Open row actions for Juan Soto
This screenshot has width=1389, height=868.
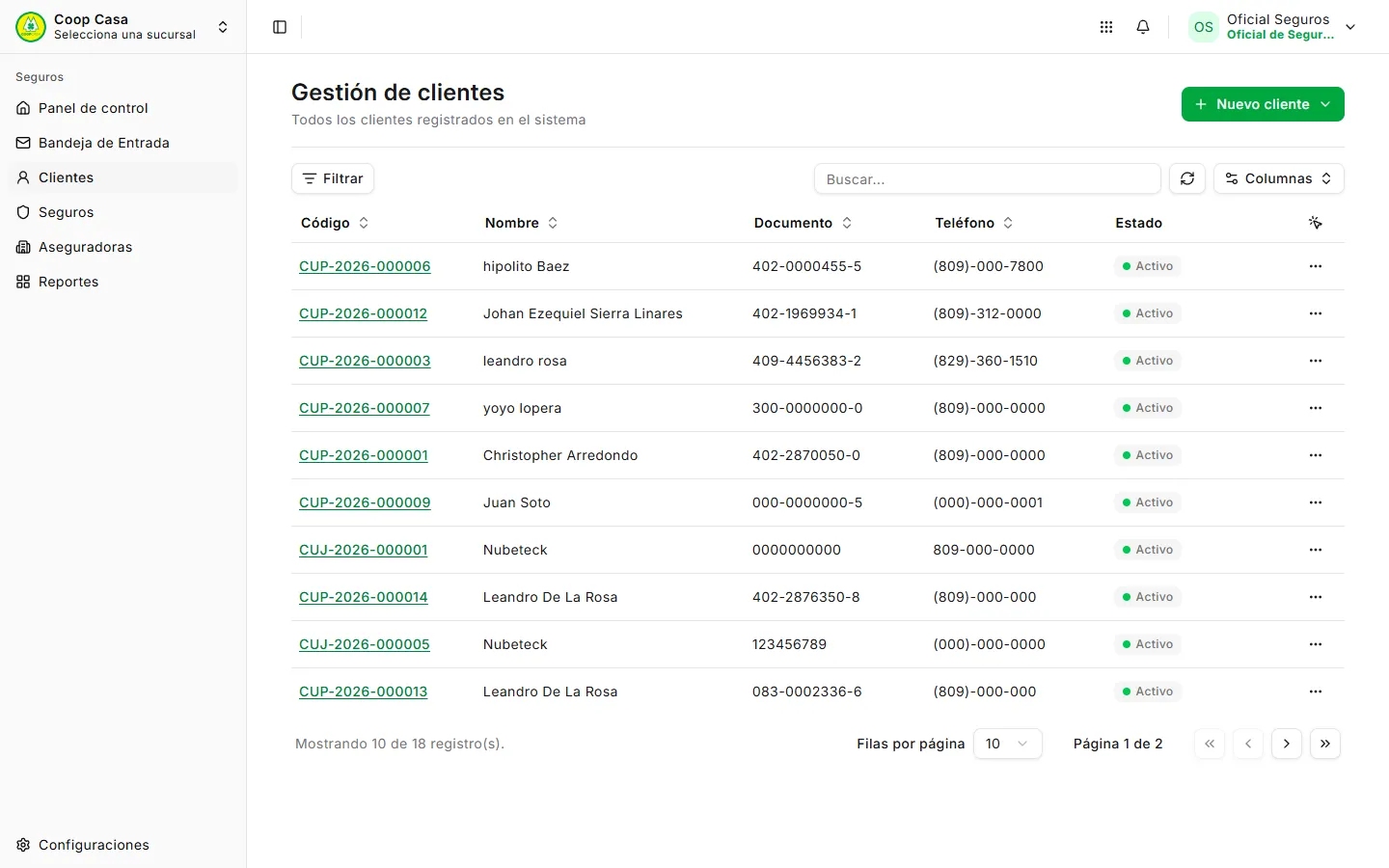click(x=1316, y=502)
